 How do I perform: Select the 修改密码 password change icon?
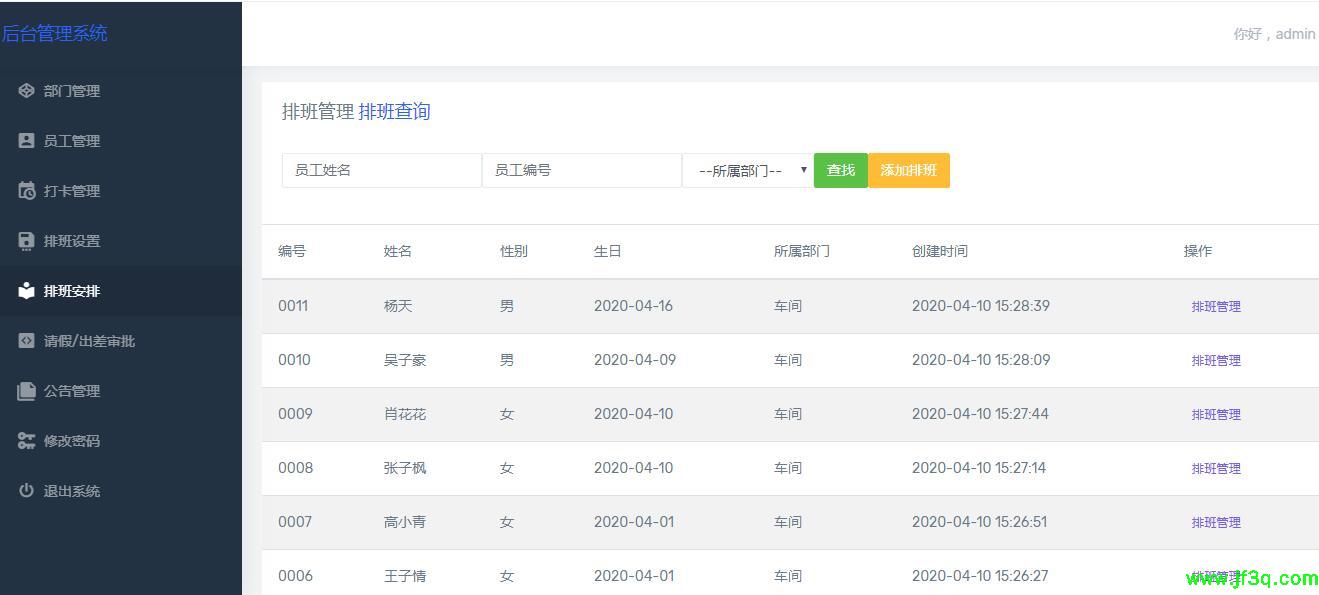pyautogui.click(x=27, y=440)
